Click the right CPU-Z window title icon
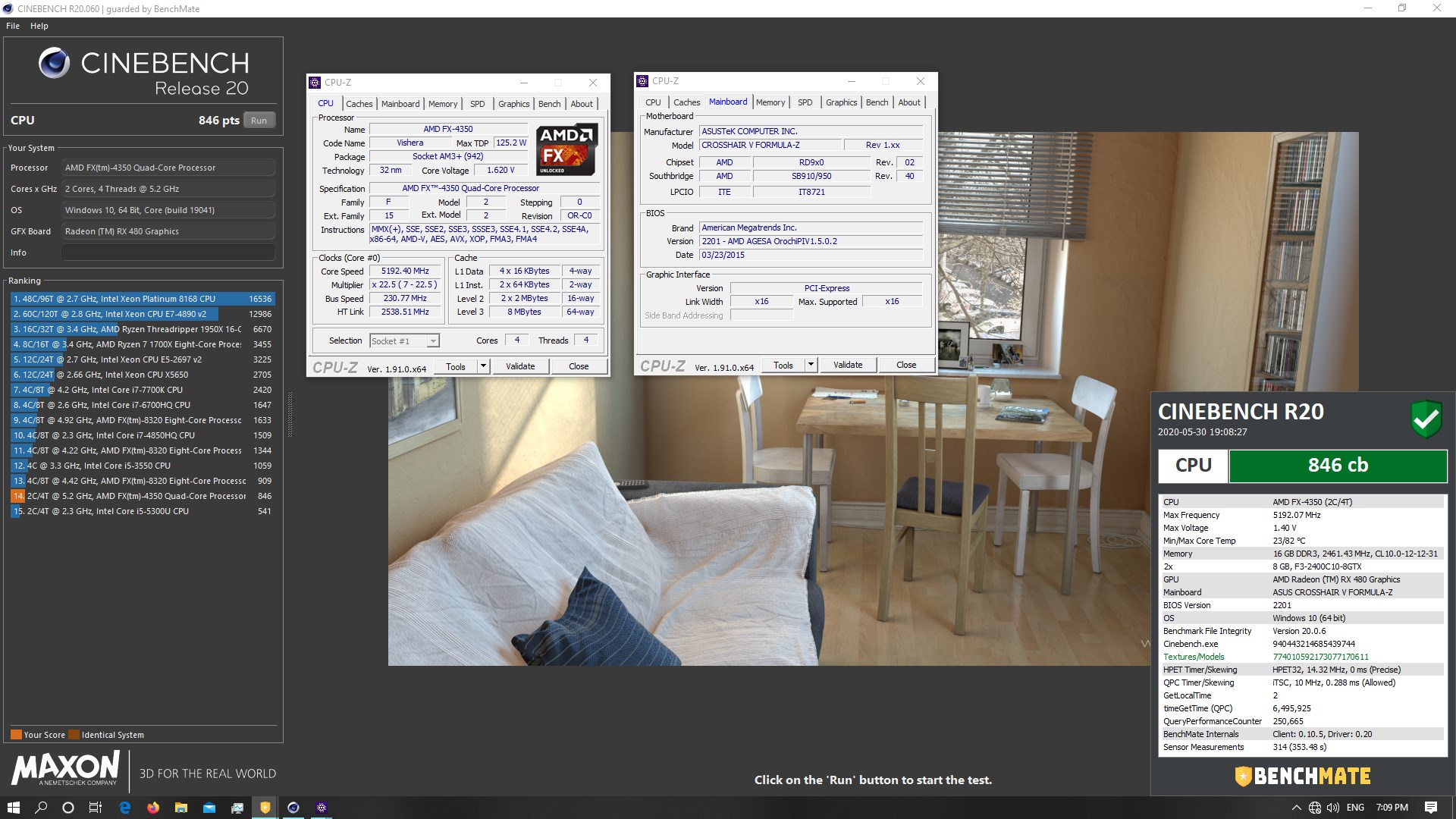The image size is (1456, 819). tap(642, 81)
